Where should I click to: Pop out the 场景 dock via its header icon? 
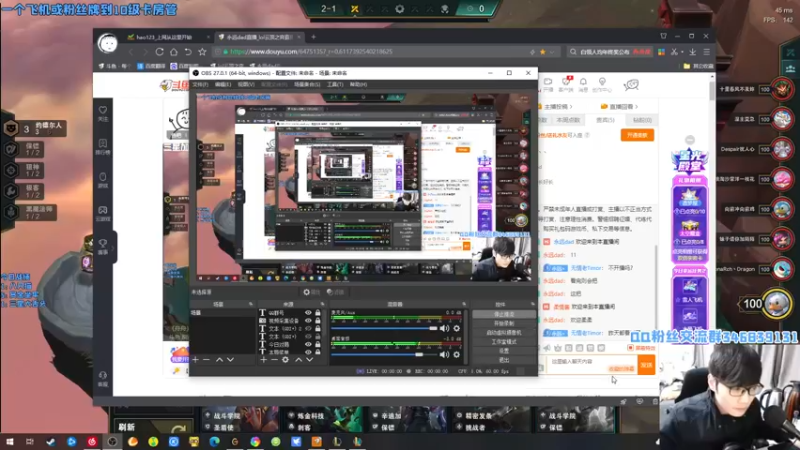tap(251, 305)
